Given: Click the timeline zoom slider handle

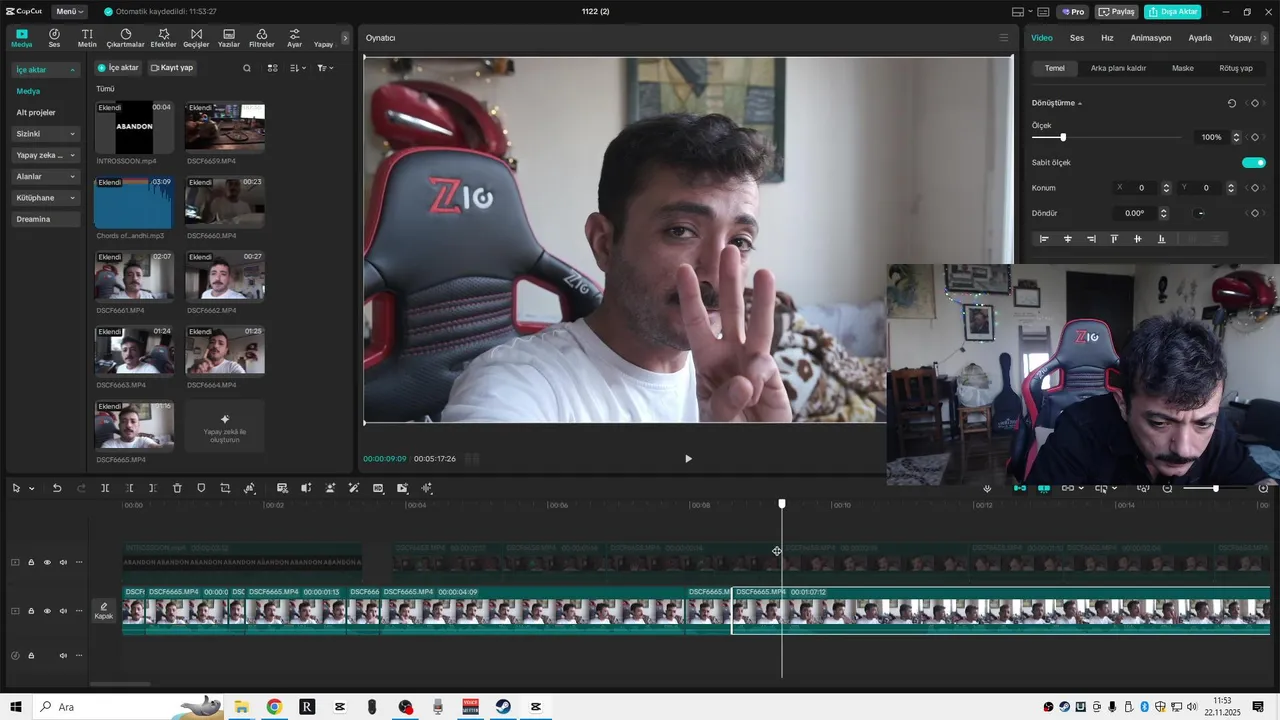Looking at the screenshot, I should click(1216, 488).
